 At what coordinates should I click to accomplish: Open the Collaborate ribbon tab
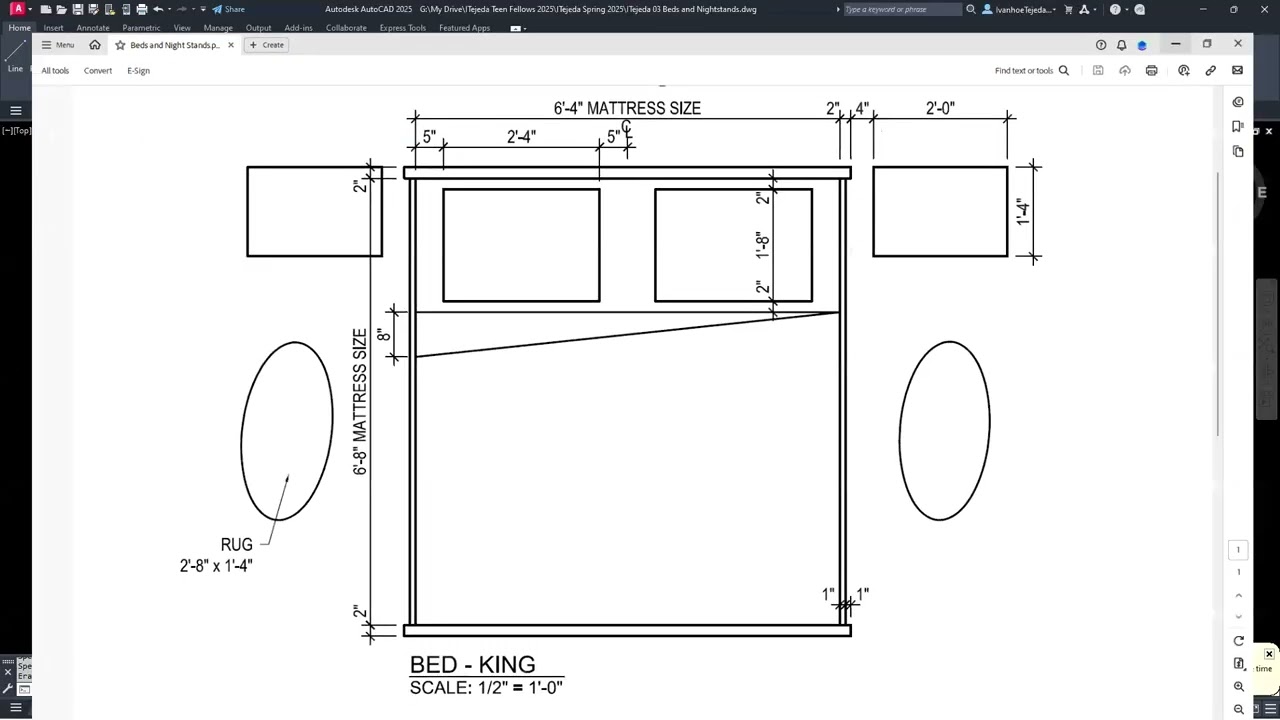346,28
